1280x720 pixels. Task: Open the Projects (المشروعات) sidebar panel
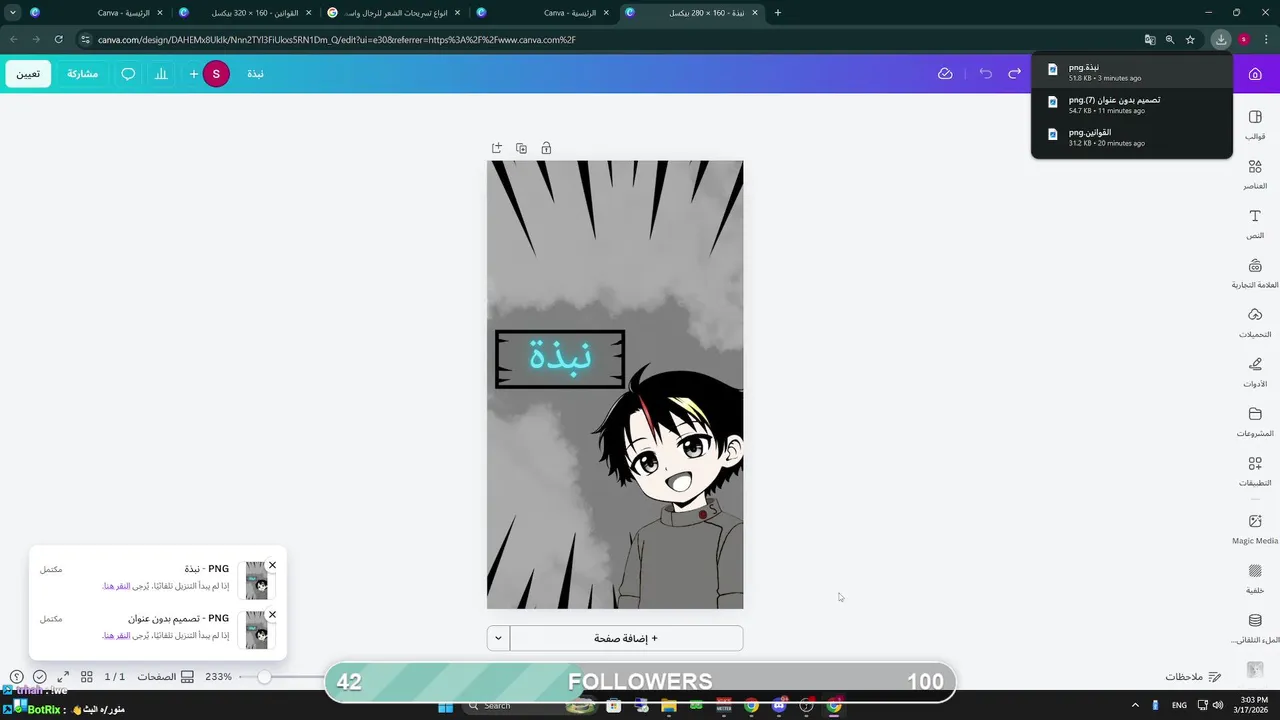[1255, 421]
